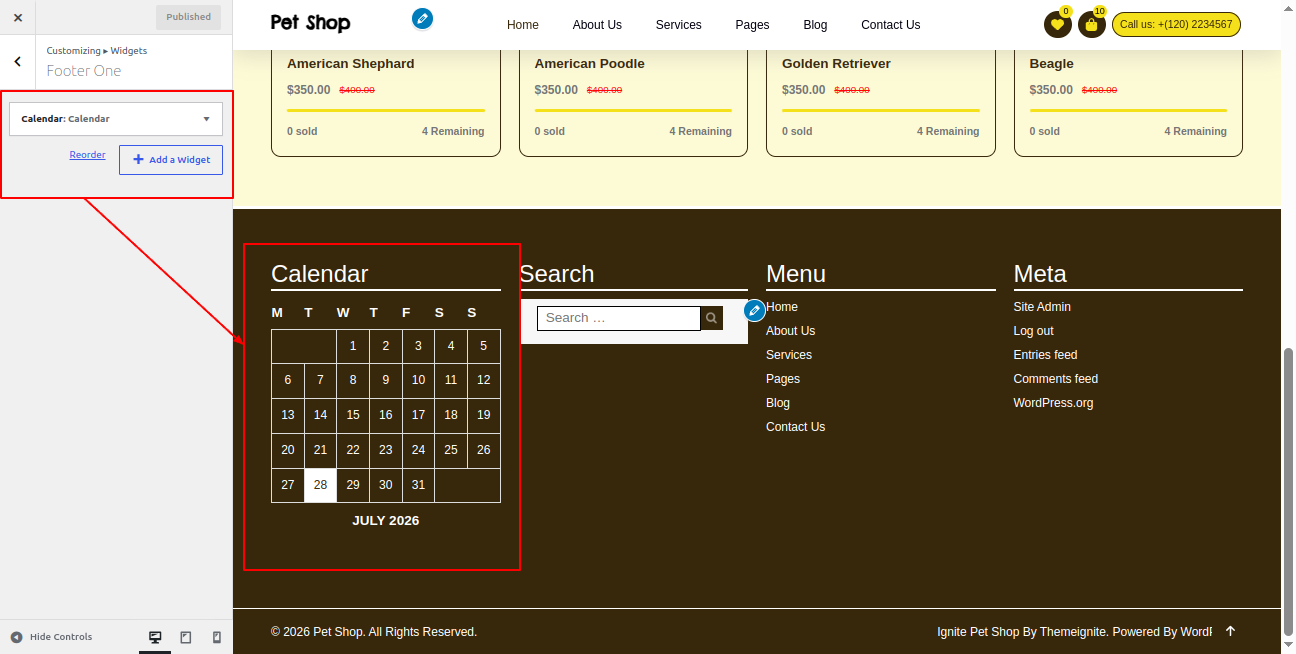Expand the Calendar widget dropdown arrow

click(207, 118)
